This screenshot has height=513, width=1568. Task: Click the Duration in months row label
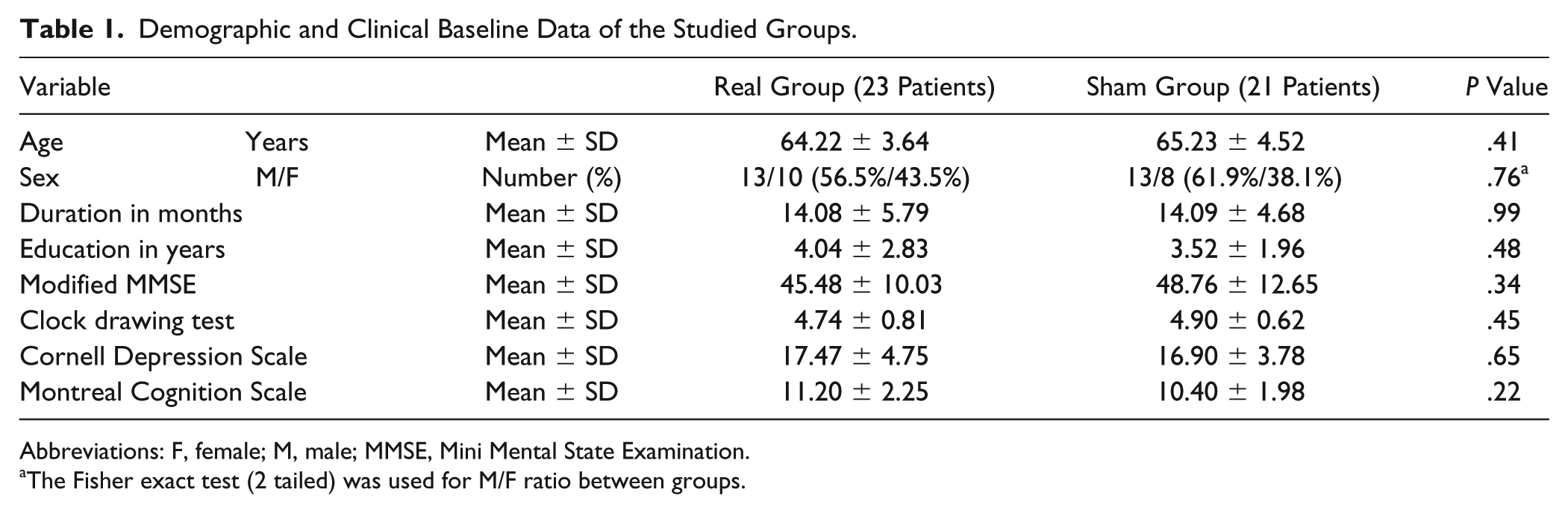(131, 213)
